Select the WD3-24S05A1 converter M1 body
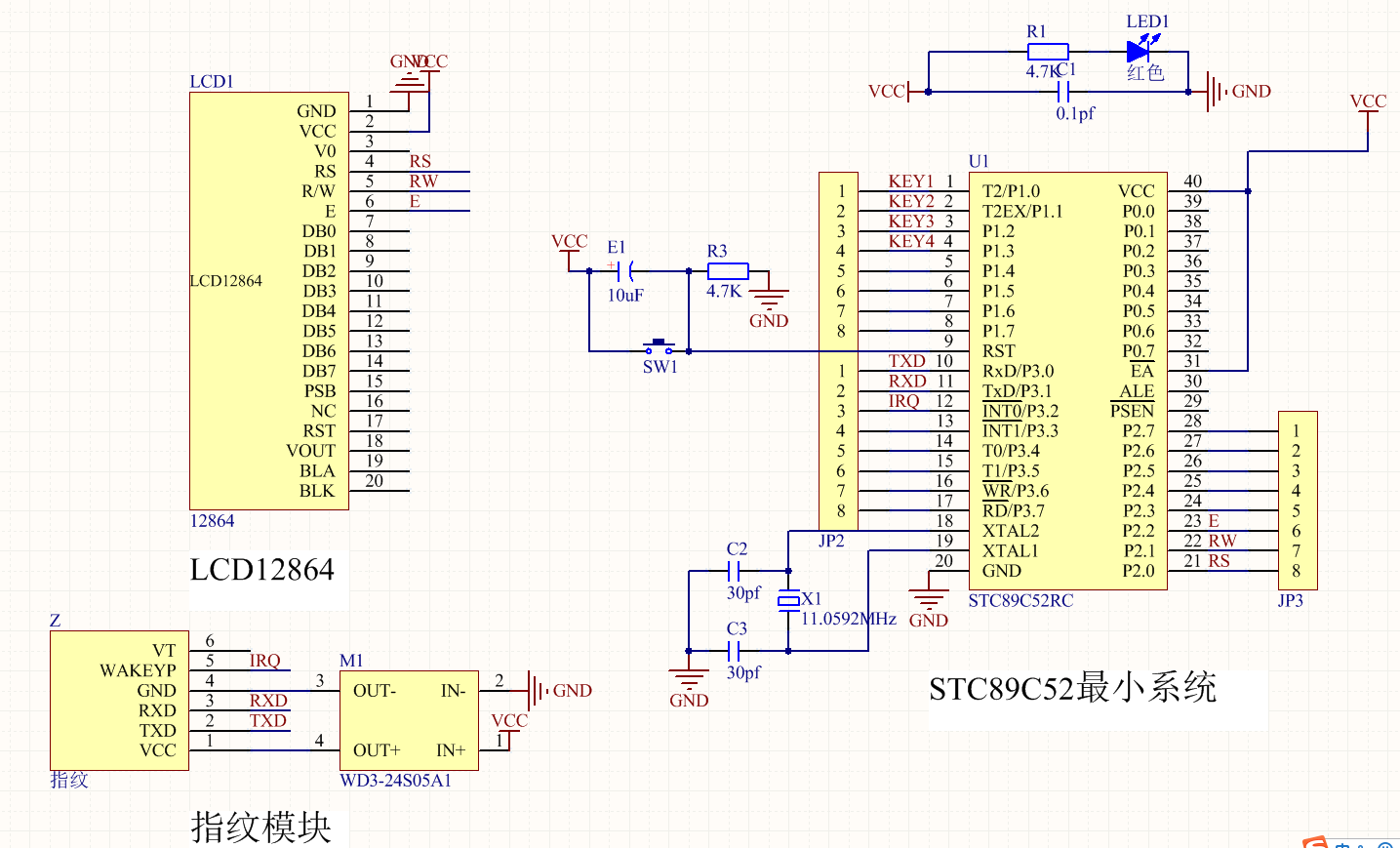 click(x=409, y=720)
